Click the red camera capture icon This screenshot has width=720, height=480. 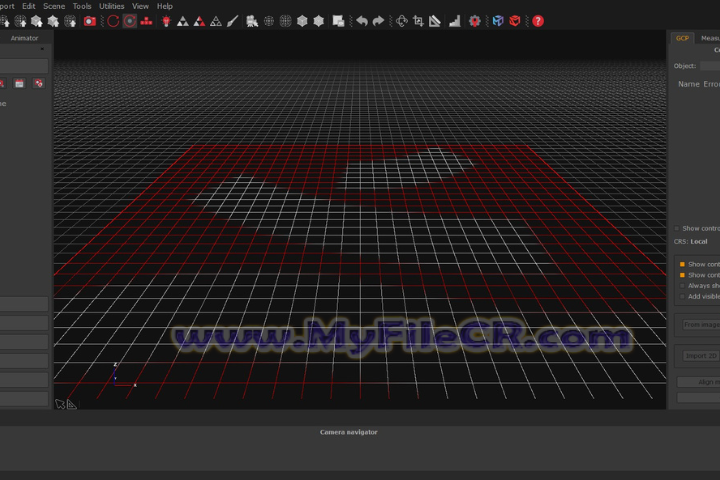coord(90,21)
